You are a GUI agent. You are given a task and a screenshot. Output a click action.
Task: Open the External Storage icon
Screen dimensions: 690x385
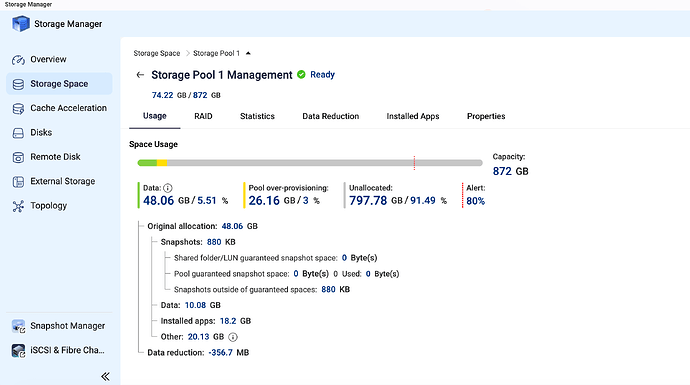click(18, 181)
